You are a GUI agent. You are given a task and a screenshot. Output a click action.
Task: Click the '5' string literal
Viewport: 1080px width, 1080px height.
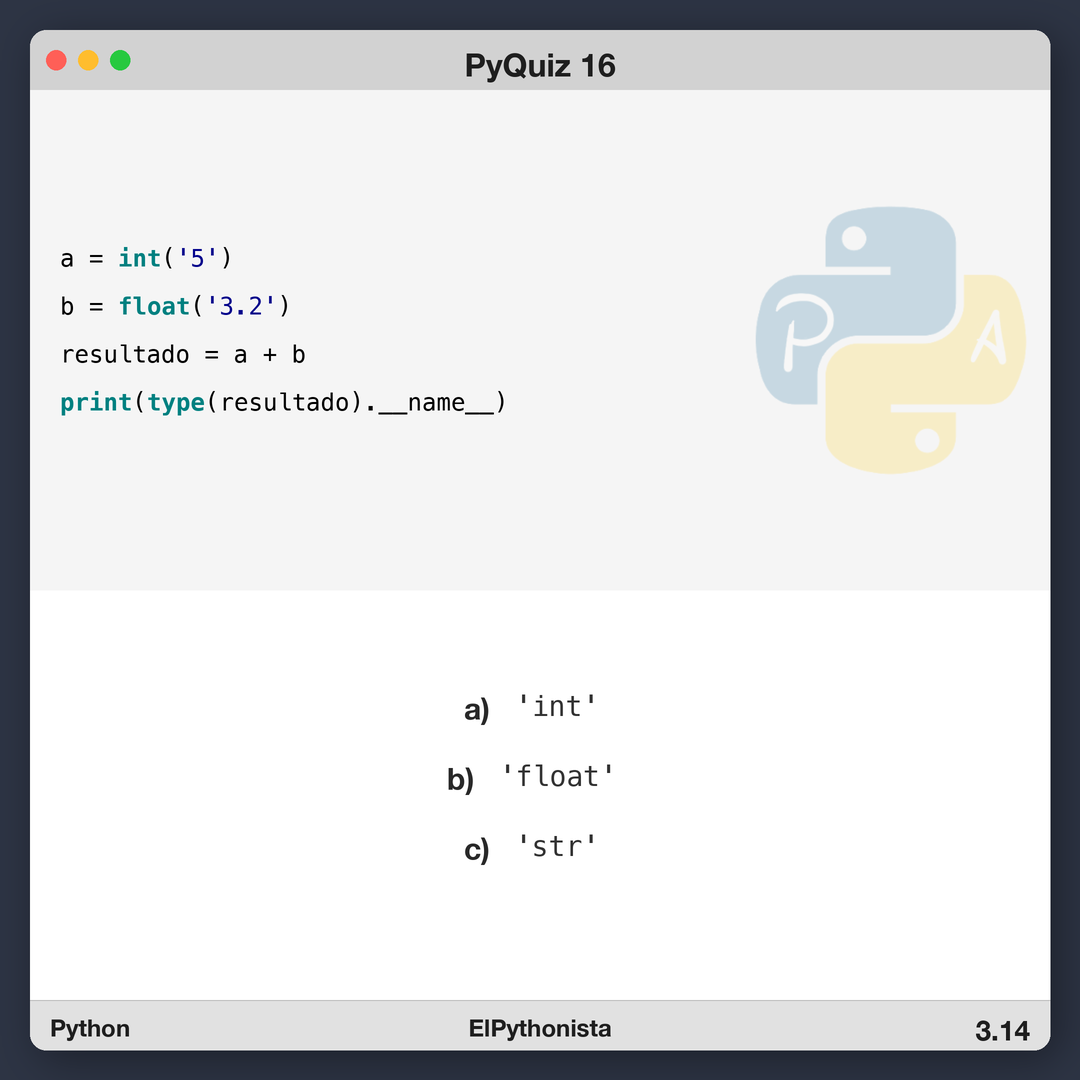tap(197, 258)
